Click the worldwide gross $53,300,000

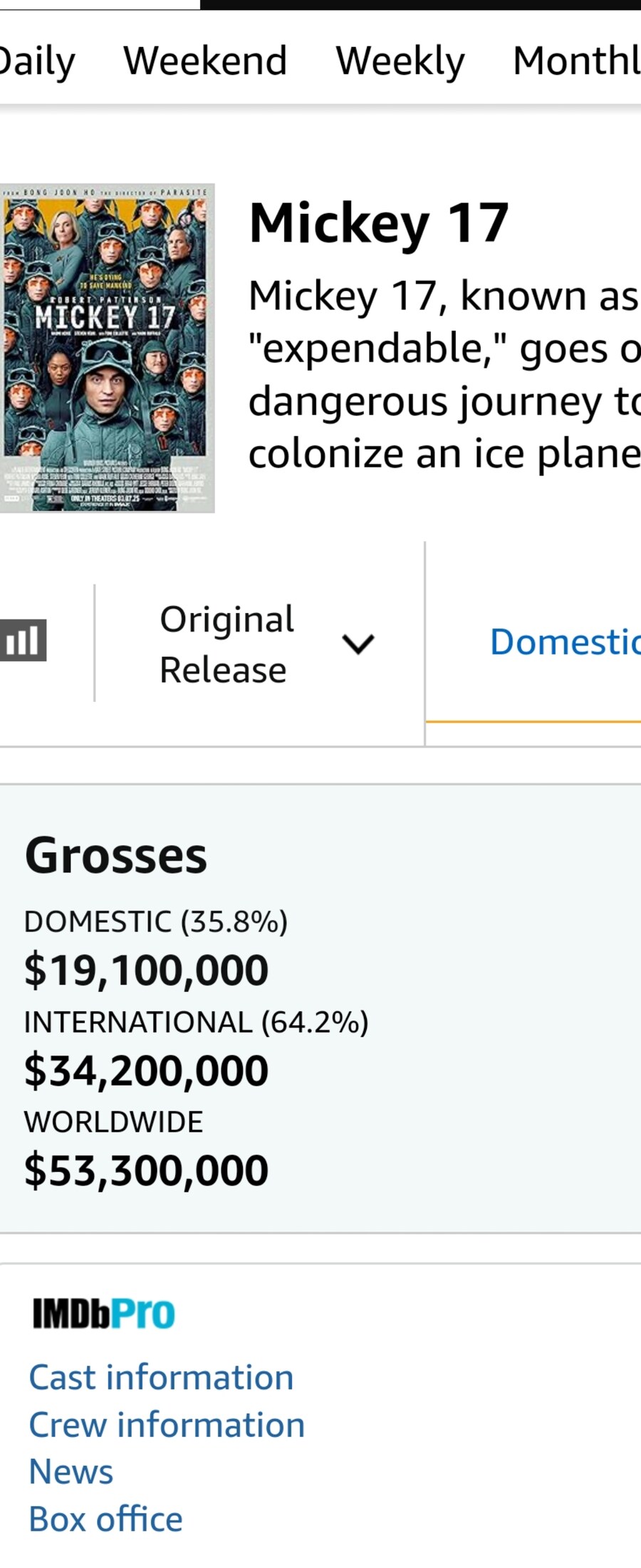click(147, 1170)
